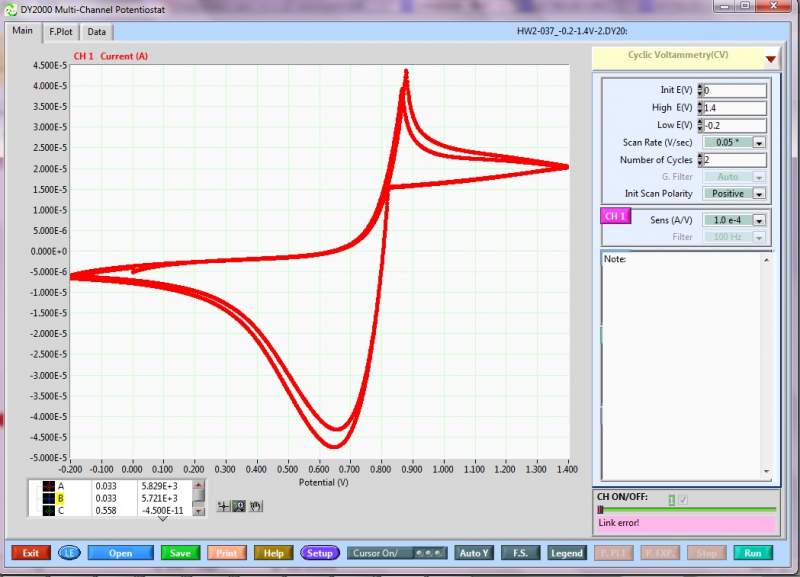Select the hand pan graph tool
Viewport: 800px width, 577px height.
[x=256, y=506]
